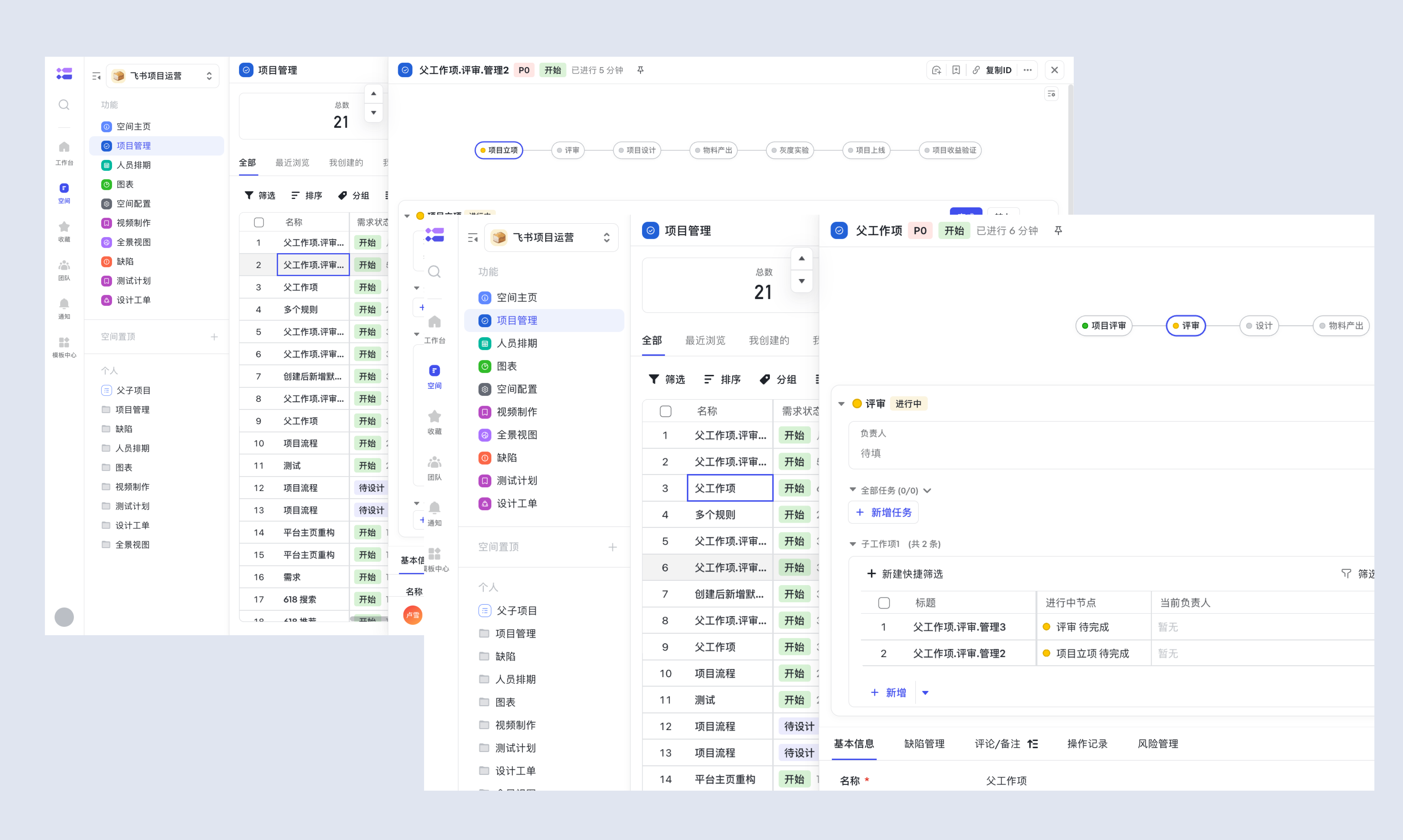This screenshot has height=840, width=1403.
Task: Collapse the 评审 进行中 section in the front window
Action: click(841, 403)
